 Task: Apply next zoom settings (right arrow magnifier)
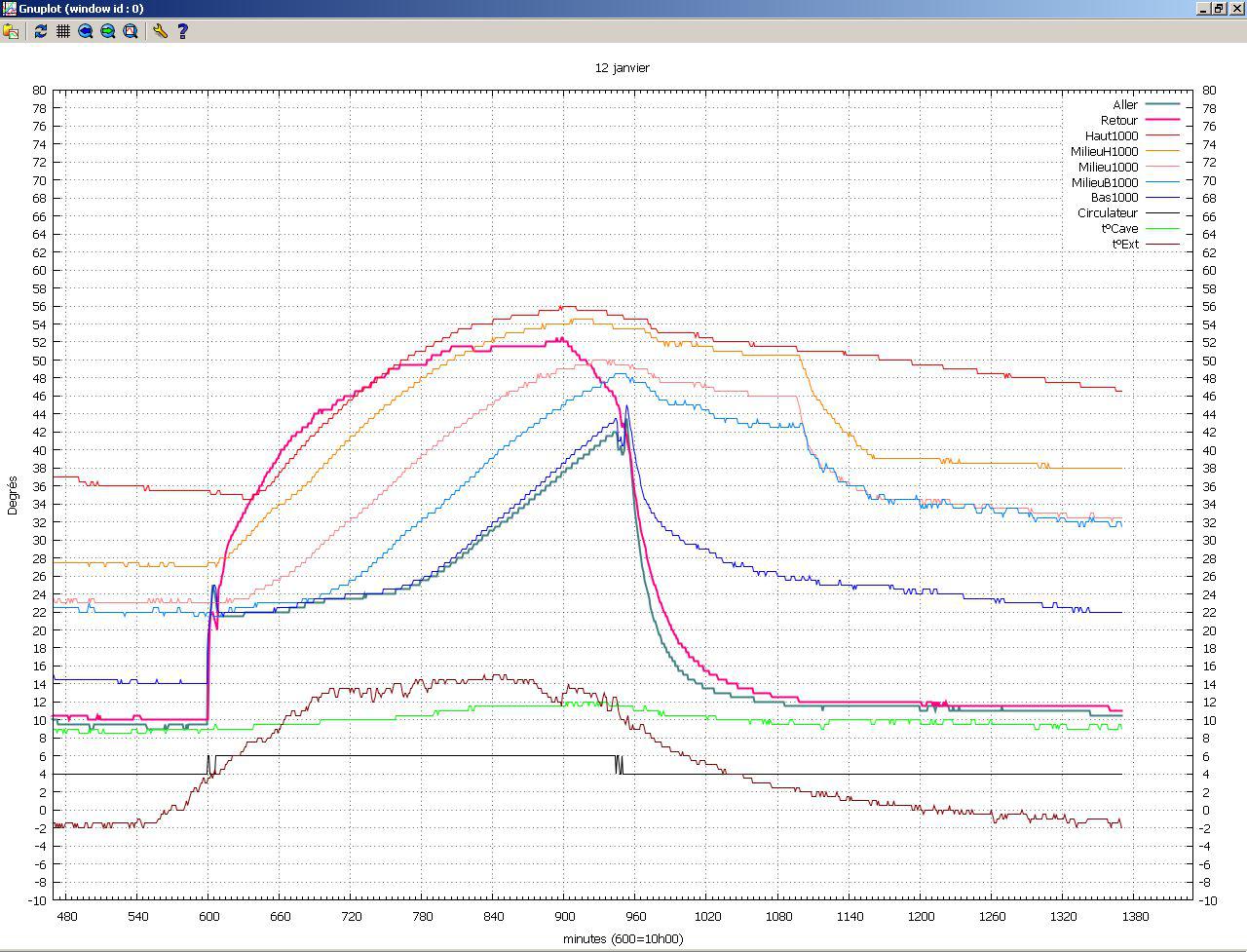coord(107,31)
